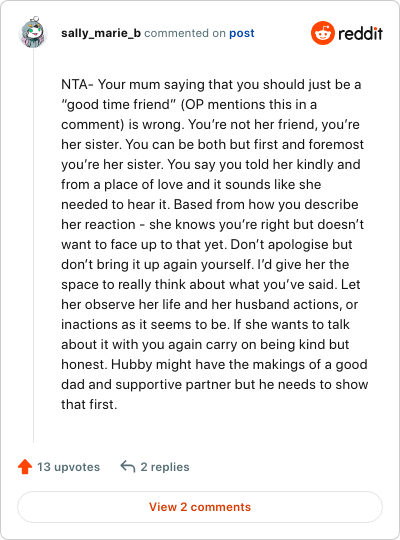Click the final words 'that first.'
400x540 pixels.
tap(89, 404)
